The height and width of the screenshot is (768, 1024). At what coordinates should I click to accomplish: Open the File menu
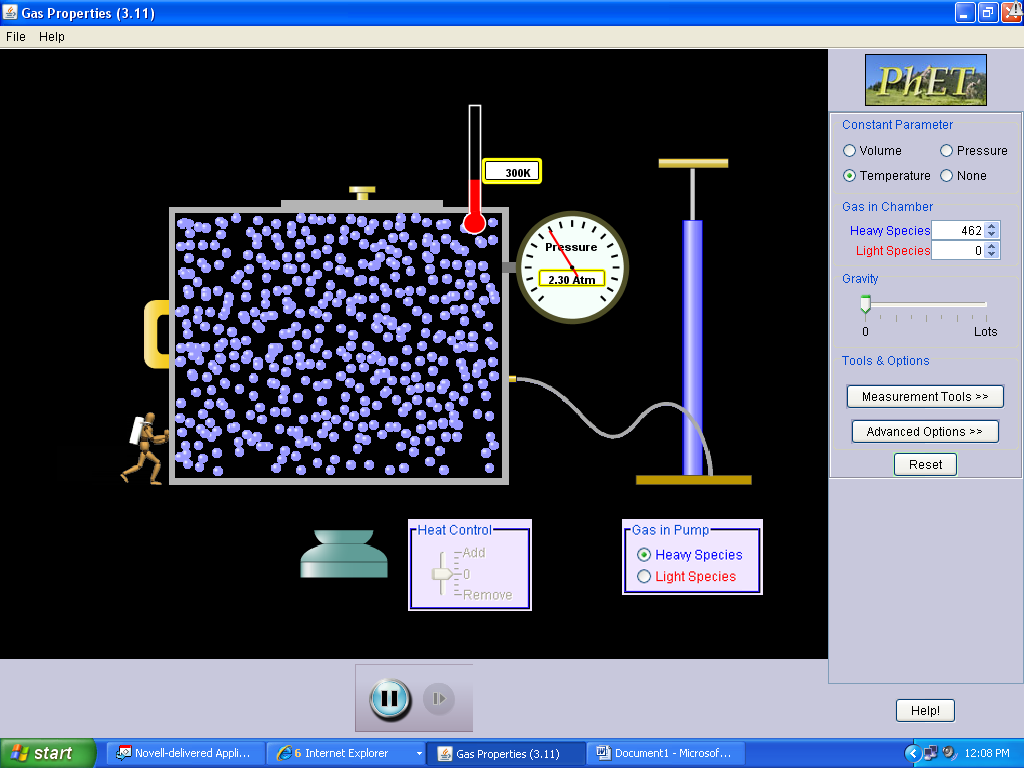pyautogui.click(x=15, y=36)
